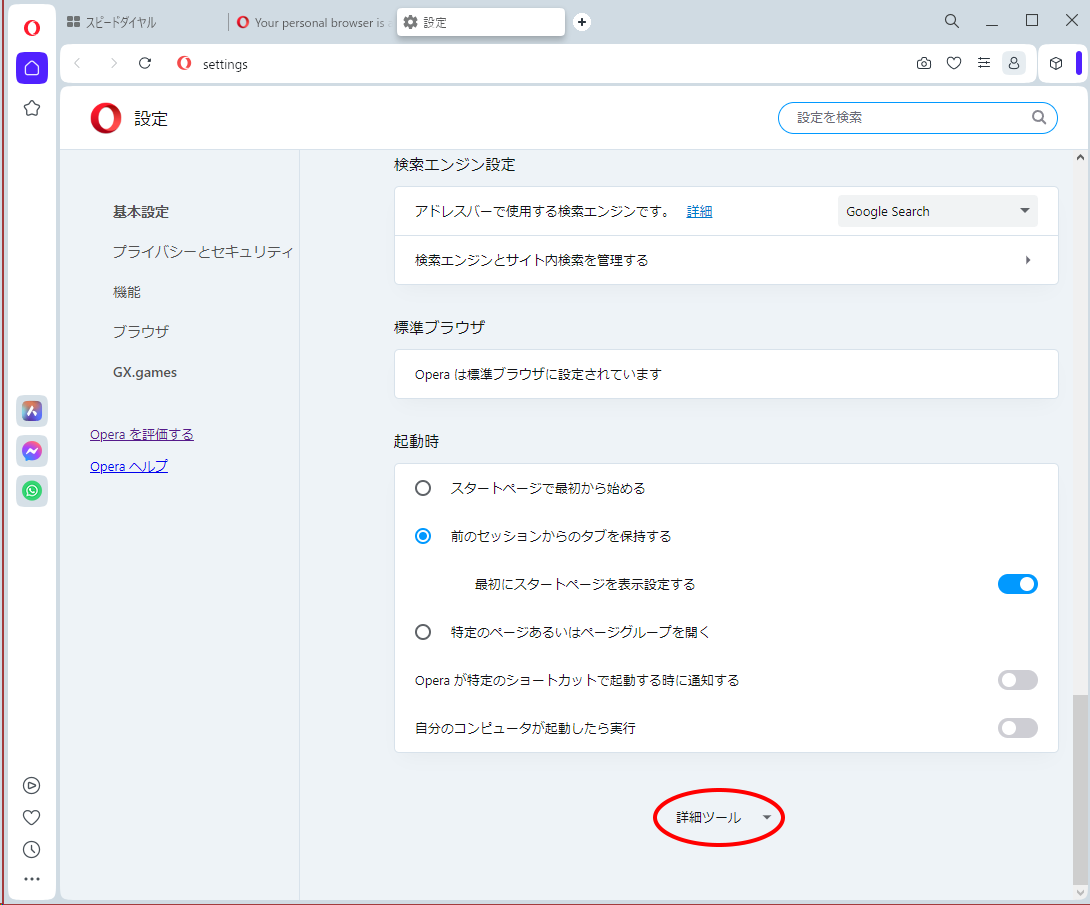1090x905 pixels.
Task: Expand 検索エンジンとサイト内検索を管理する row
Action: click(x=726, y=260)
